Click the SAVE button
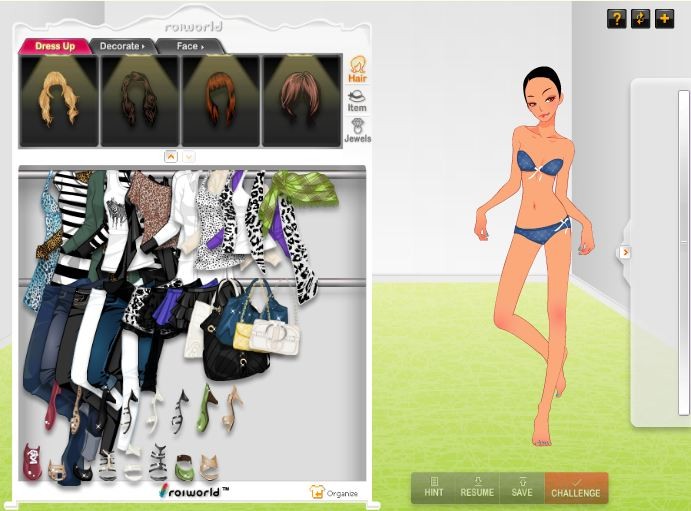Image resolution: width=691 pixels, height=511 pixels. [x=521, y=487]
